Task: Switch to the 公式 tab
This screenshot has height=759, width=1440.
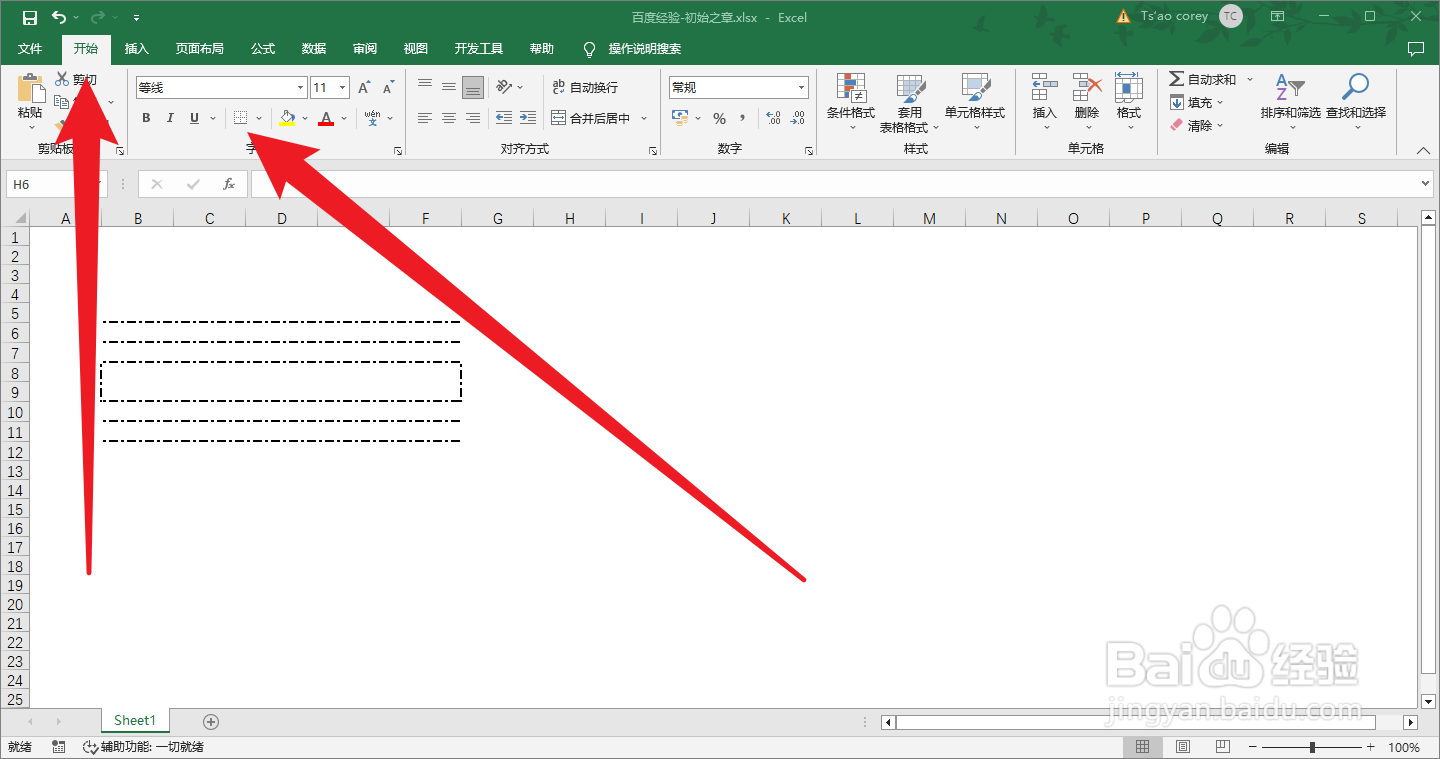Action: [263, 49]
